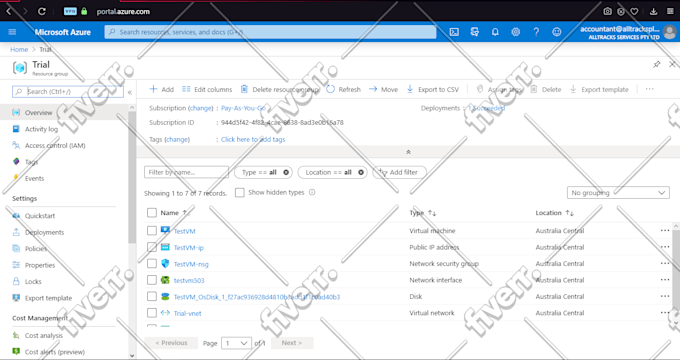Open the page number dropdown

click(x=236, y=343)
